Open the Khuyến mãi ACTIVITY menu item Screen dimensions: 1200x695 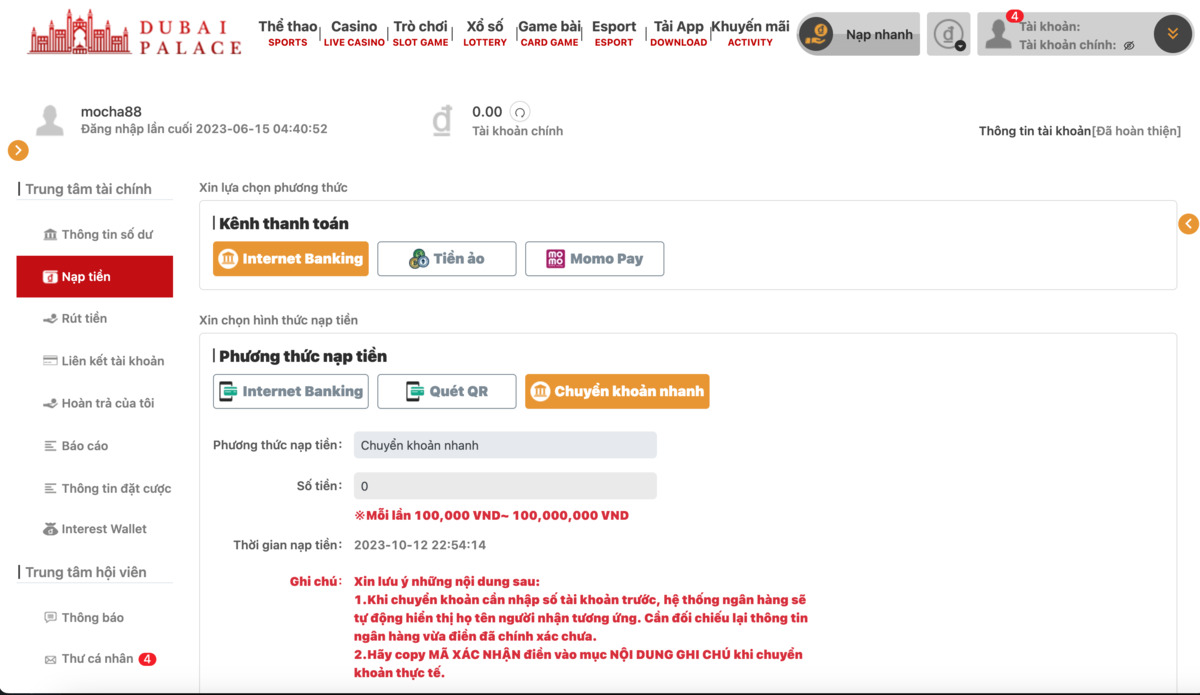749,28
